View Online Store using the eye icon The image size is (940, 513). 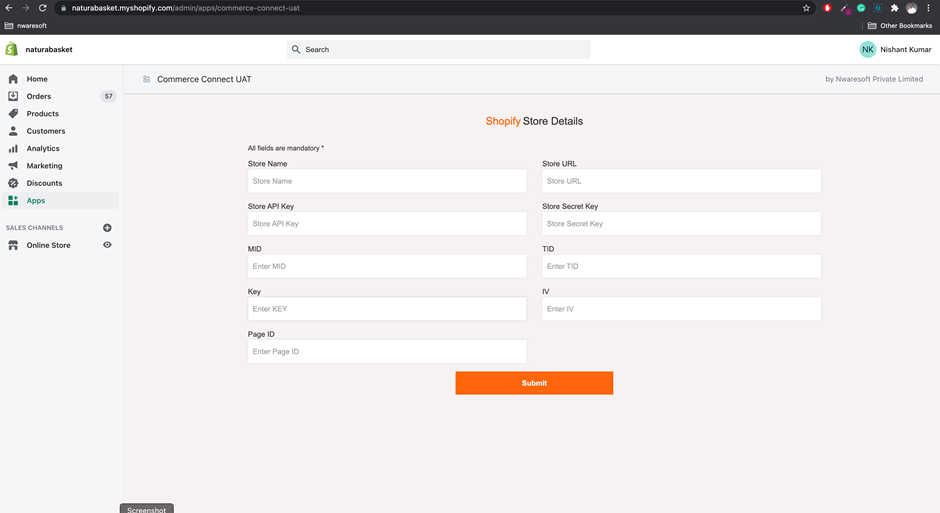(x=107, y=245)
